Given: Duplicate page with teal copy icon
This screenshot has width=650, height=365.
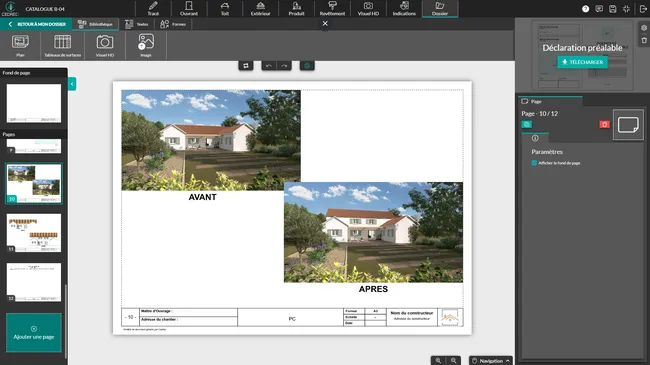Looking at the screenshot, I should point(526,124).
